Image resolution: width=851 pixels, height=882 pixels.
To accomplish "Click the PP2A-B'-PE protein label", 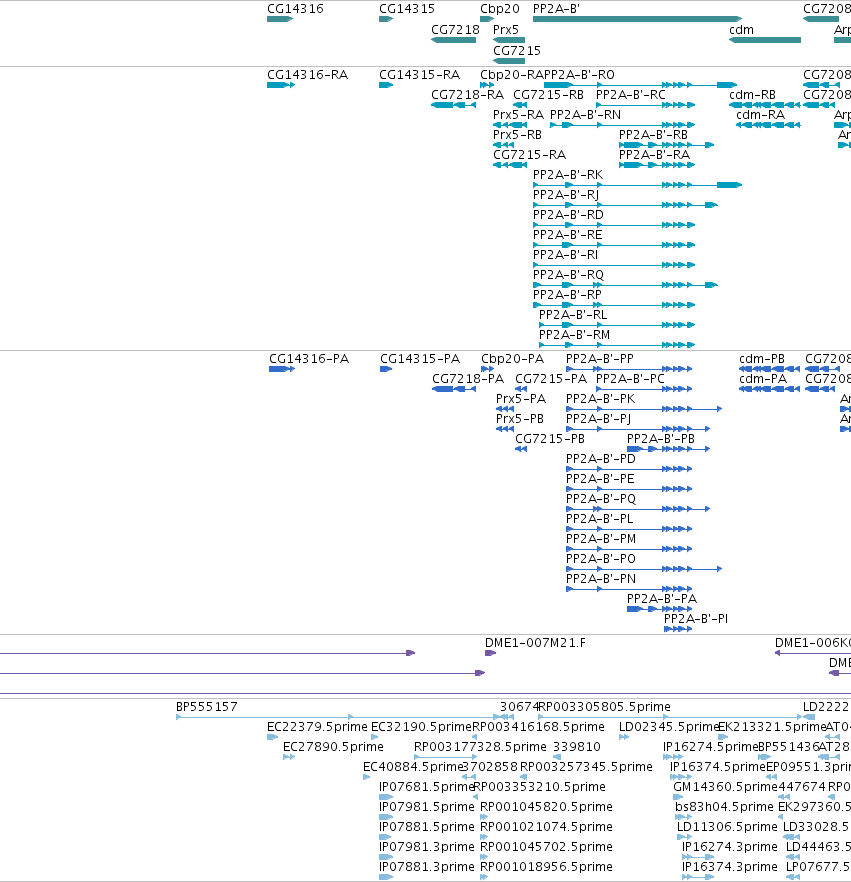I will [x=600, y=479].
